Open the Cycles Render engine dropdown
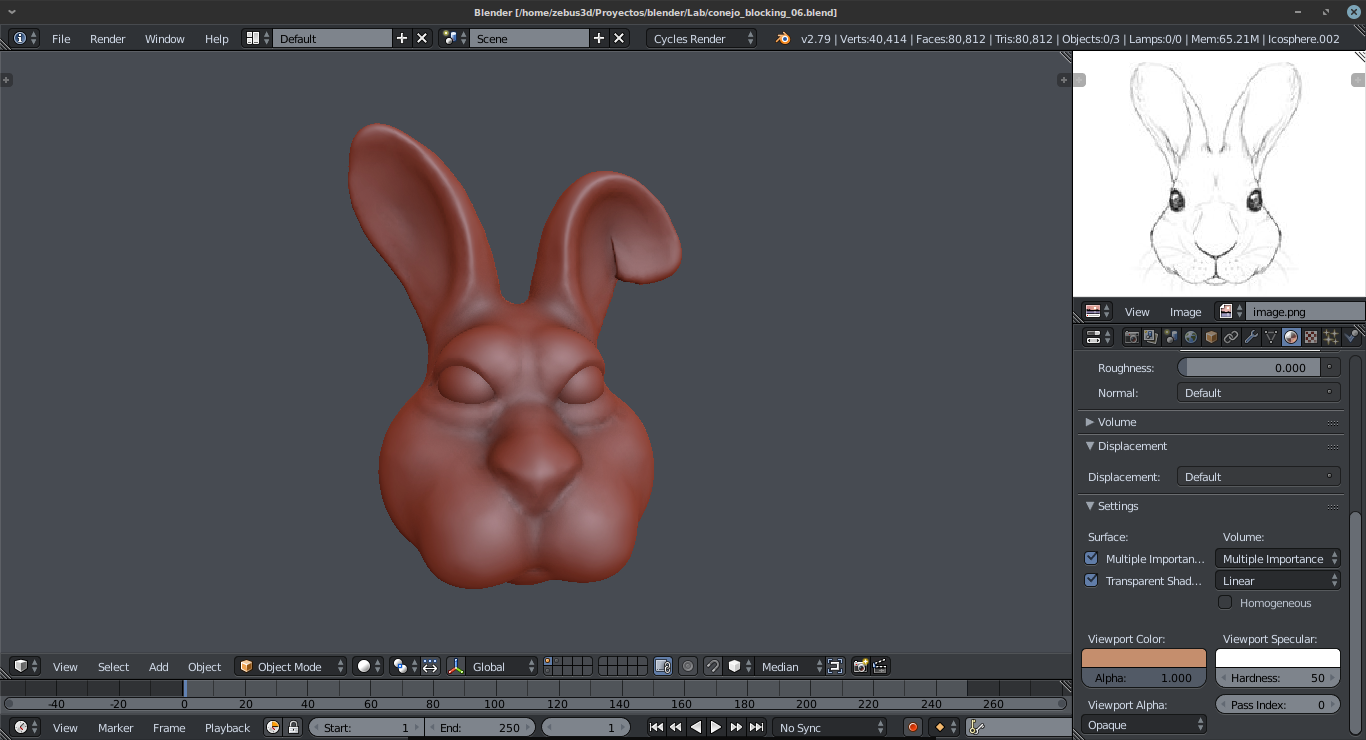This screenshot has width=1366, height=740. (x=701, y=38)
